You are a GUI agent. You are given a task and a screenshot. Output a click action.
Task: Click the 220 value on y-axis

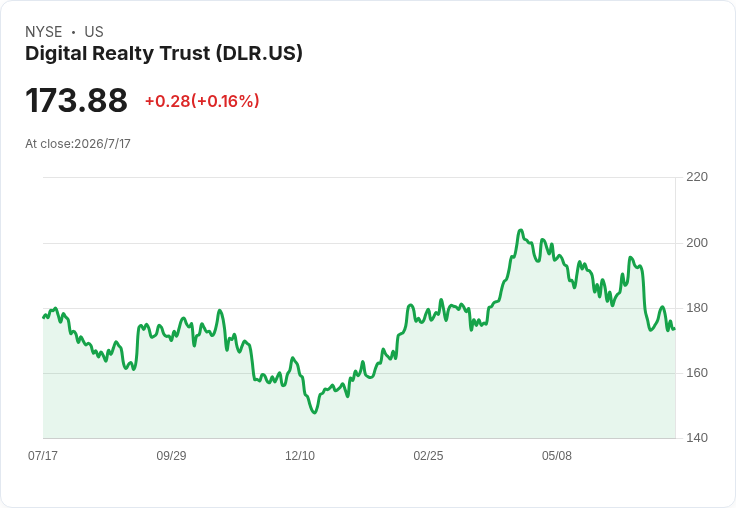697,177
